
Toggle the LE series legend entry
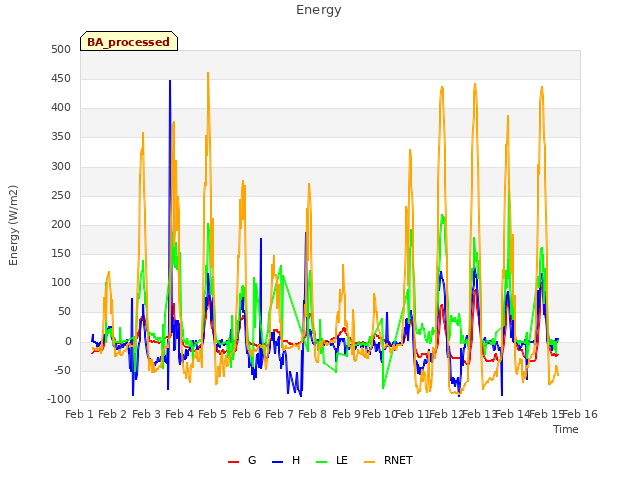[x=332, y=461]
